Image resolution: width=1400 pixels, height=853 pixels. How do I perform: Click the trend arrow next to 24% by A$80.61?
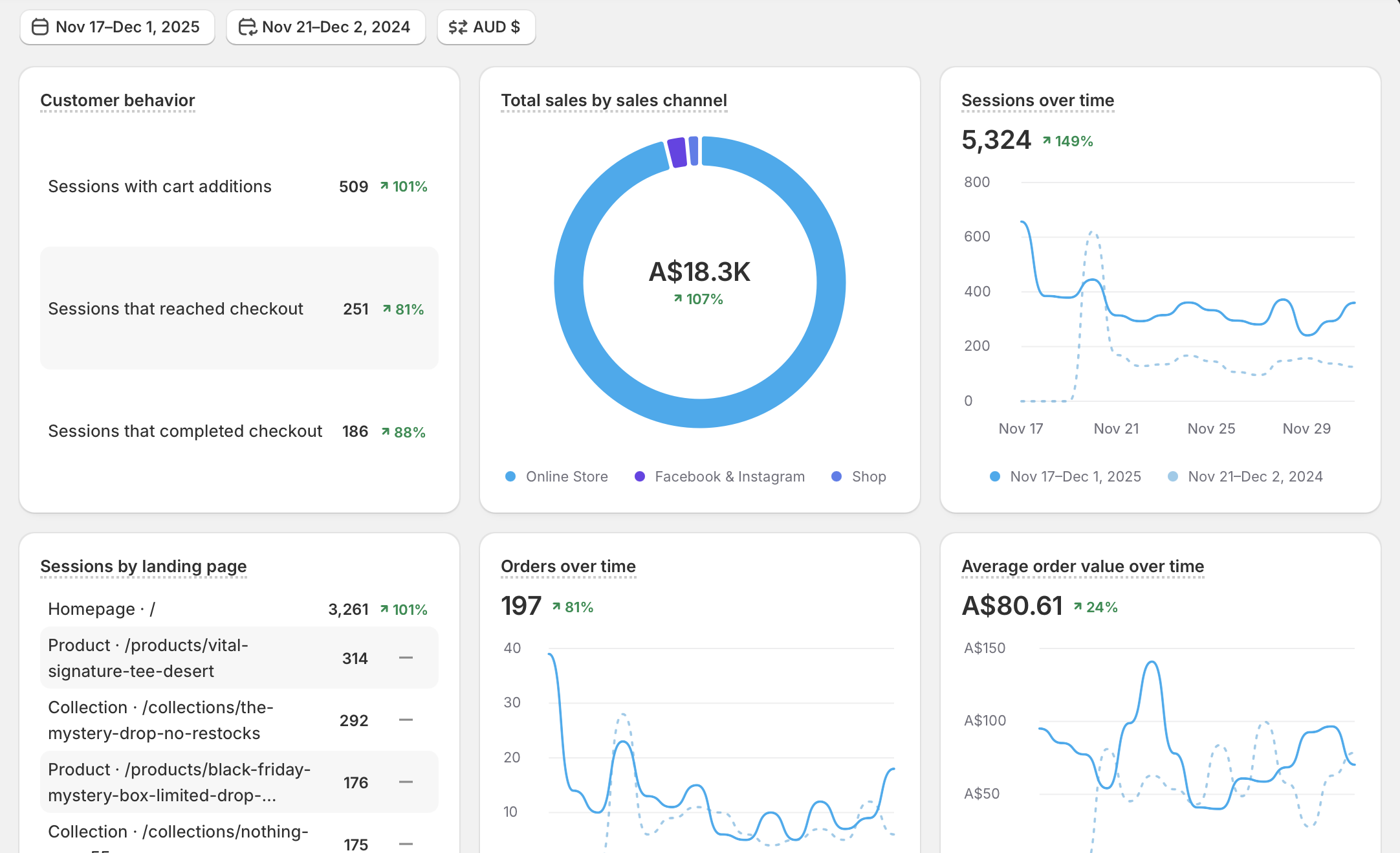[1077, 606]
